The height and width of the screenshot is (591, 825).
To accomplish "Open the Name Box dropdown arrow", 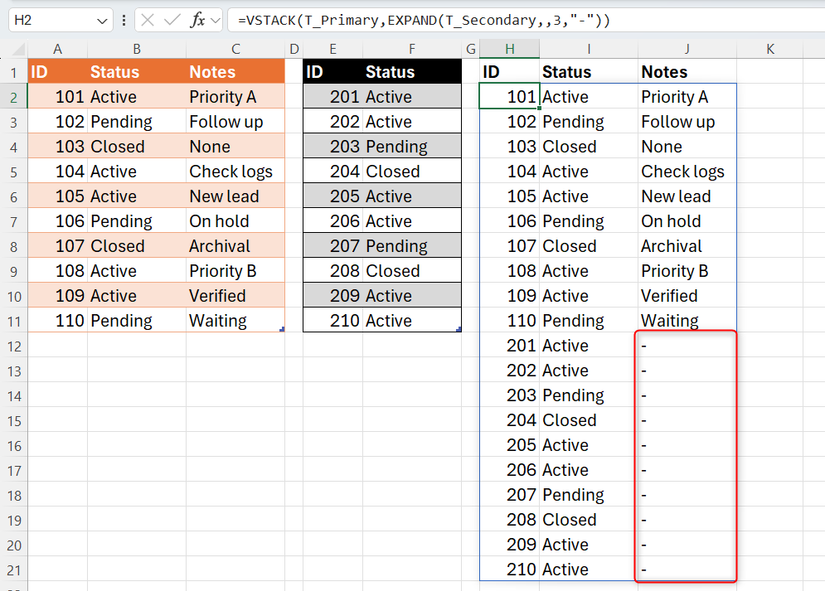I will (x=102, y=21).
